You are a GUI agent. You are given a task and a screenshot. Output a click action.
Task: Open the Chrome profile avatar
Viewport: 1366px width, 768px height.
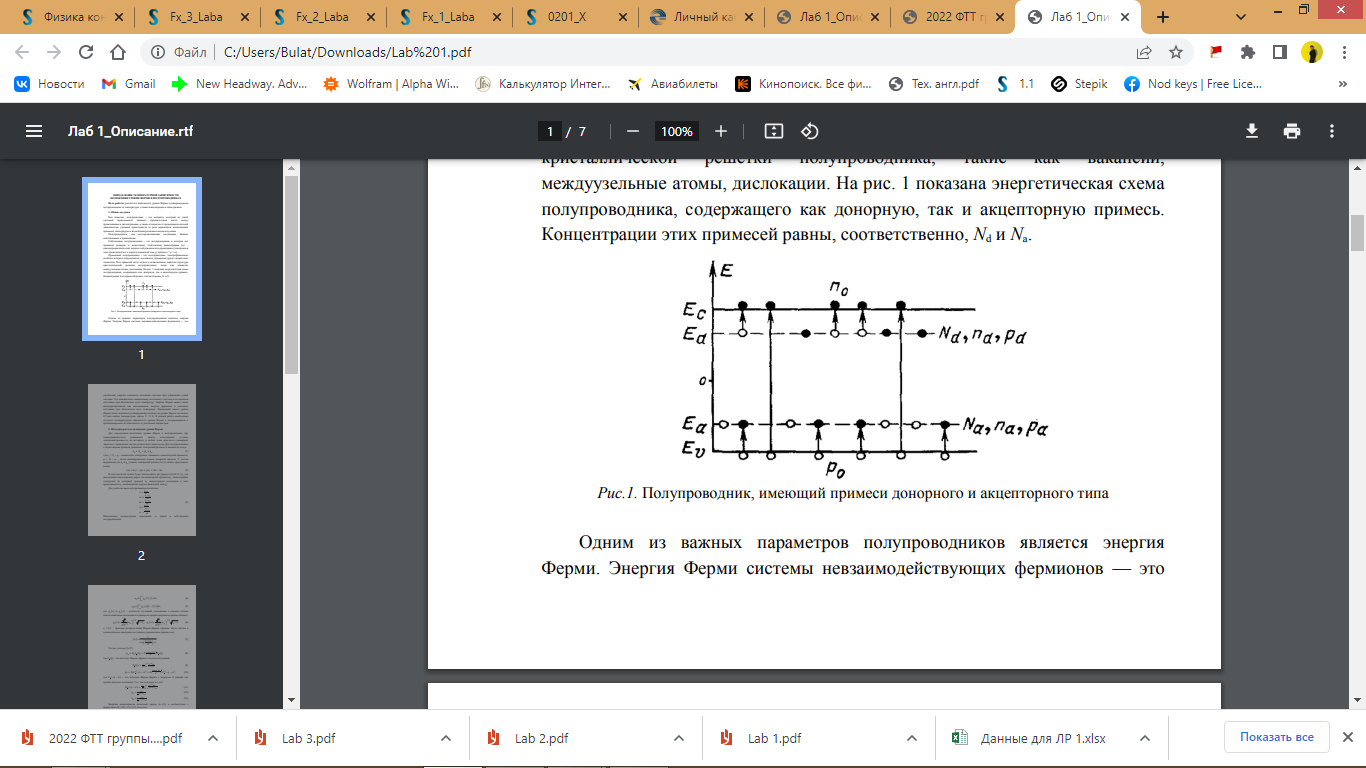[1312, 52]
